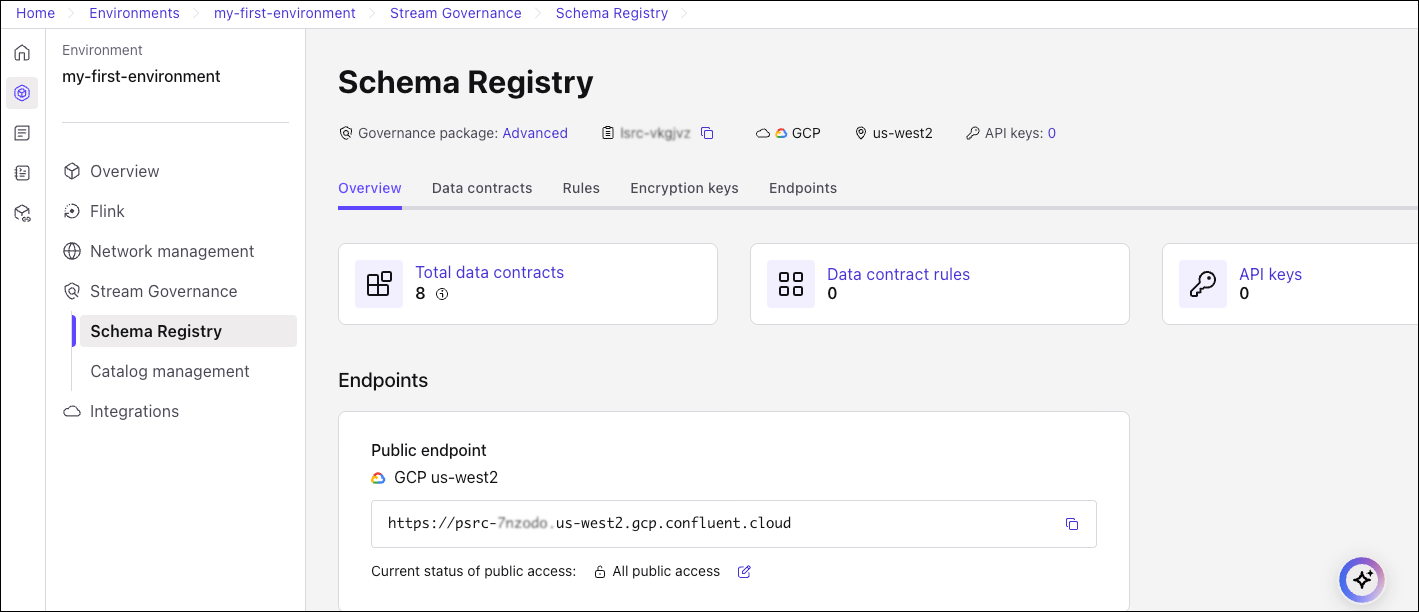Image resolution: width=1419 pixels, height=612 pixels.
Task: Open the bottom cube icon in left rail
Action: [x=22, y=213]
